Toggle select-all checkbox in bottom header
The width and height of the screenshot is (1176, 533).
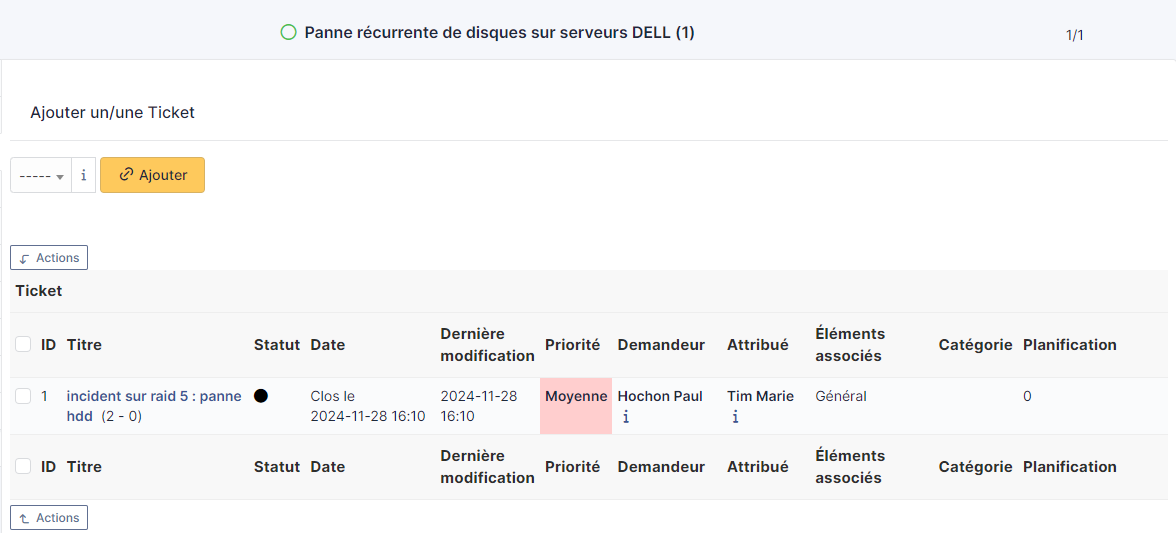[23, 467]
